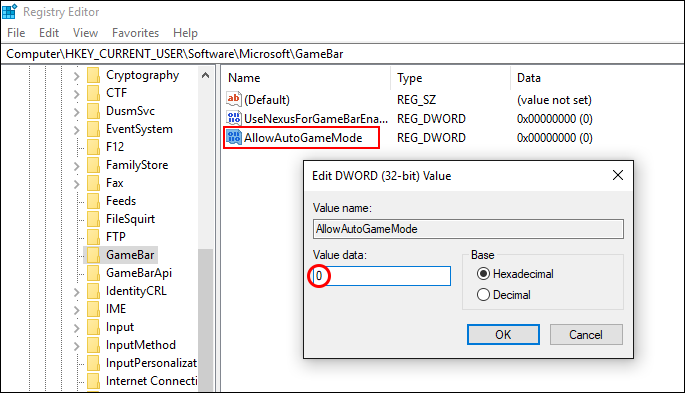This screenshot has height=393, width=685.
Task: Click the tree pane scroll up arrow
Action: [205, 75]
